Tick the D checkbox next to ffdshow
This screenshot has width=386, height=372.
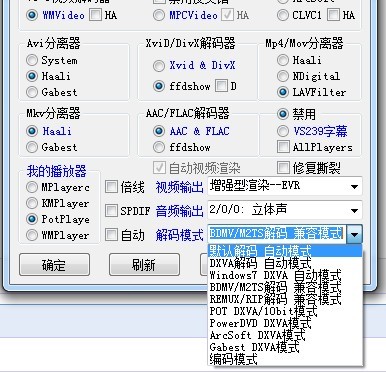221,86
